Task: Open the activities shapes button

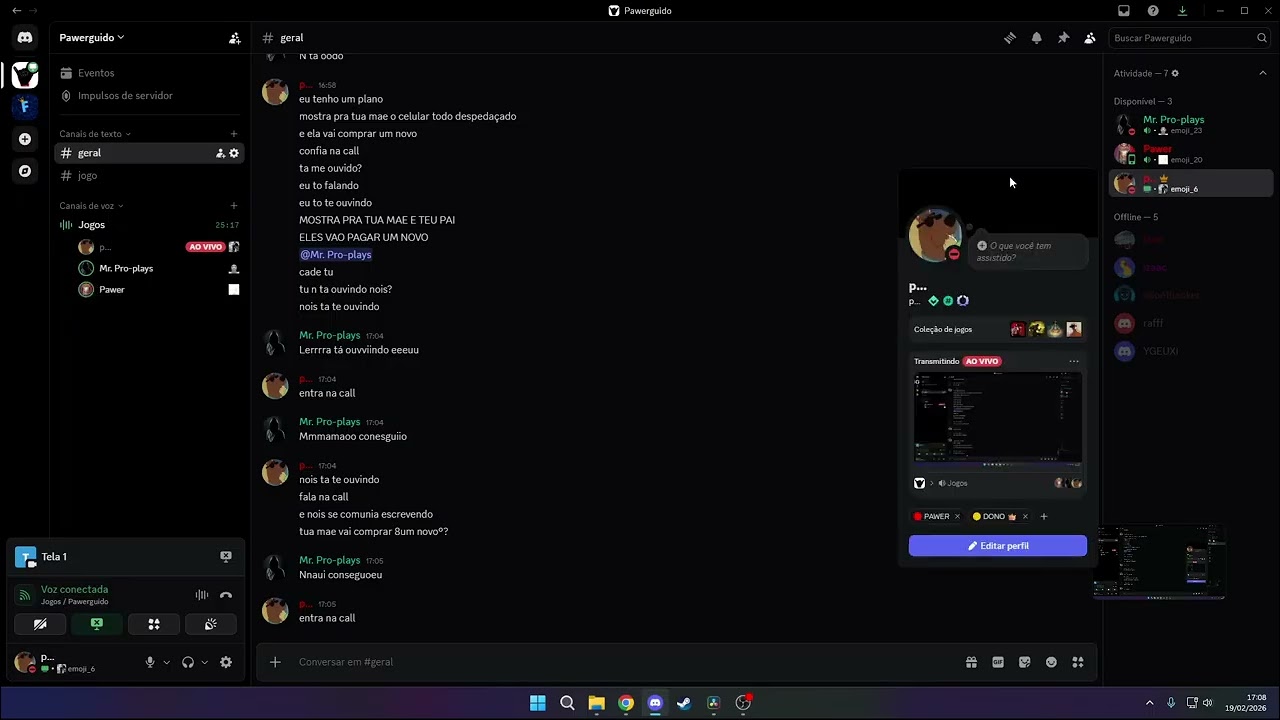Action: coord(154,624)
